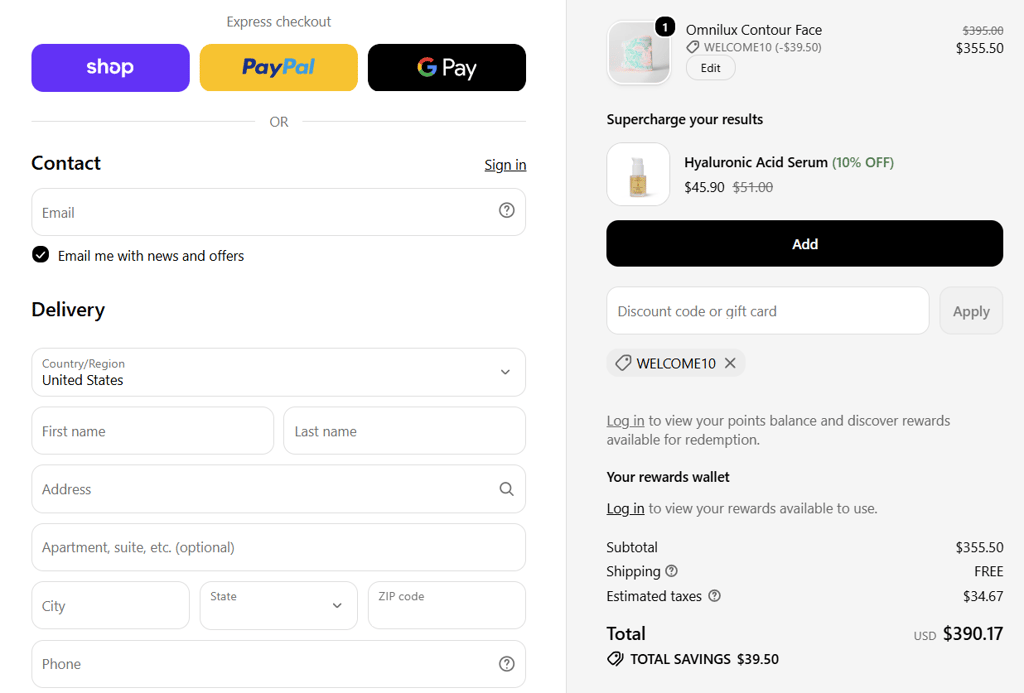
Task: Show help icon in Email field
Action: pyautogui.click(x=507, y=210)
